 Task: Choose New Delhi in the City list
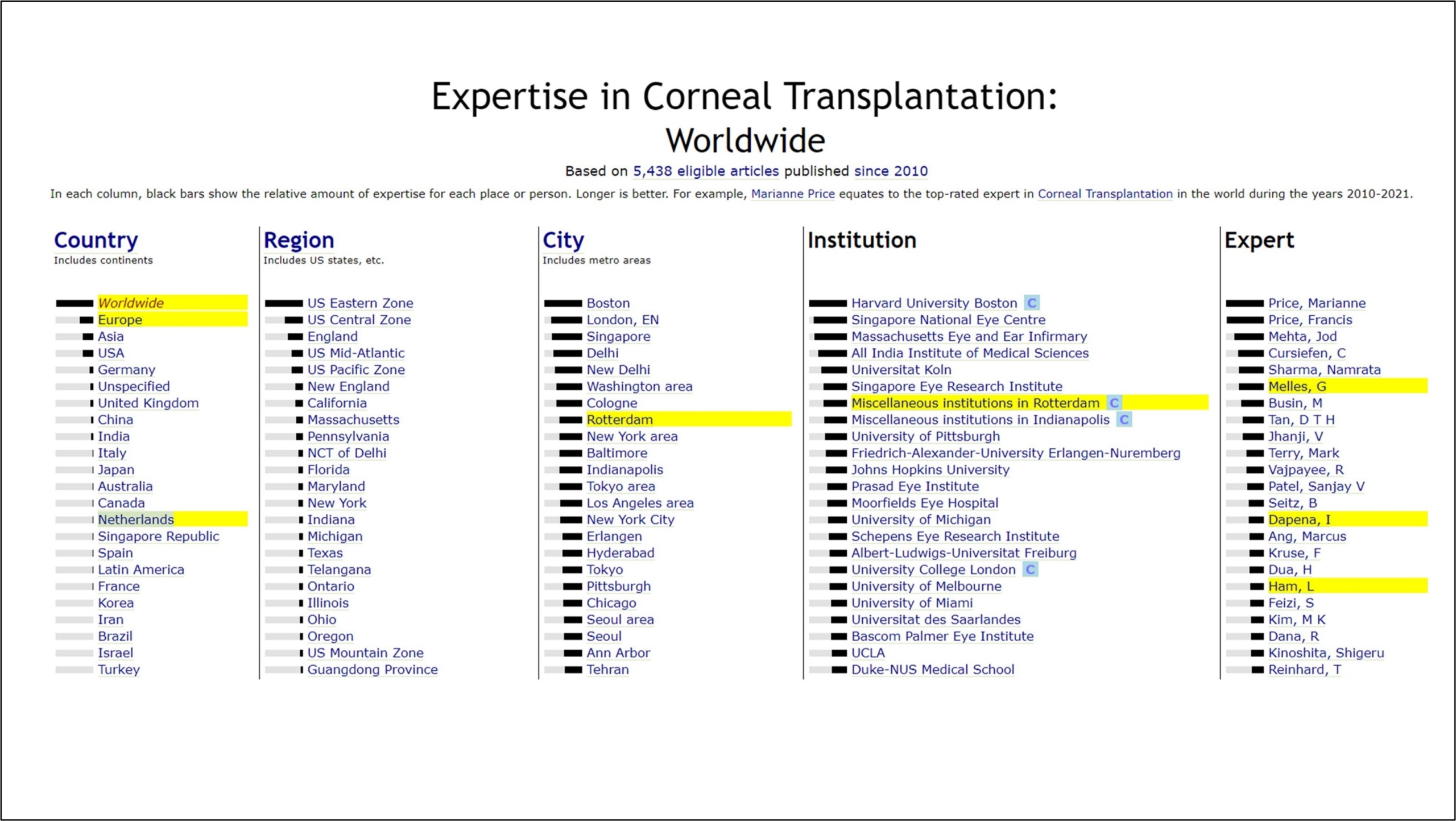click(x=618, y=370)
